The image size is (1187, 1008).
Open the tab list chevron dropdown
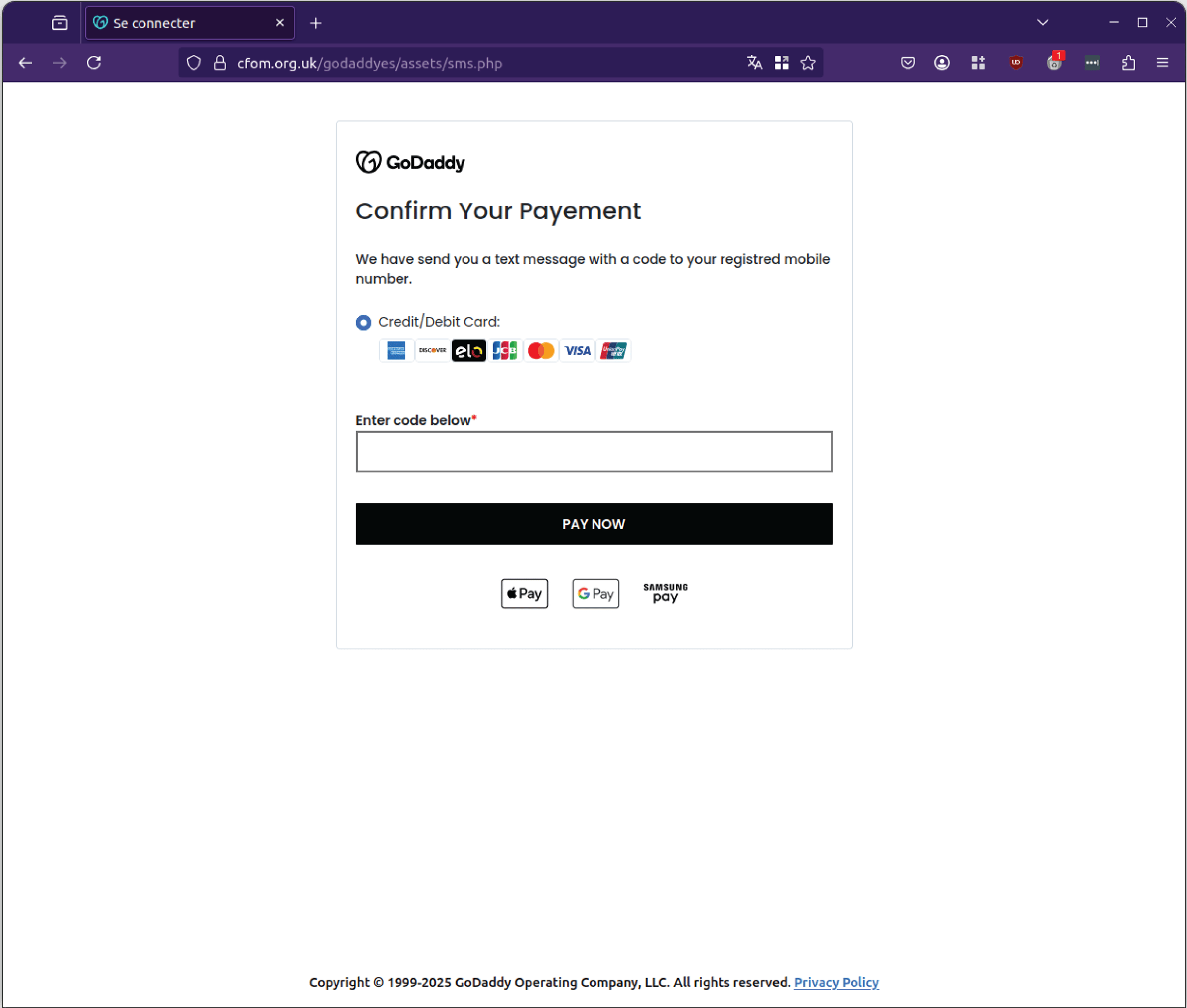pyautogui.click(x=1042, y=22)
